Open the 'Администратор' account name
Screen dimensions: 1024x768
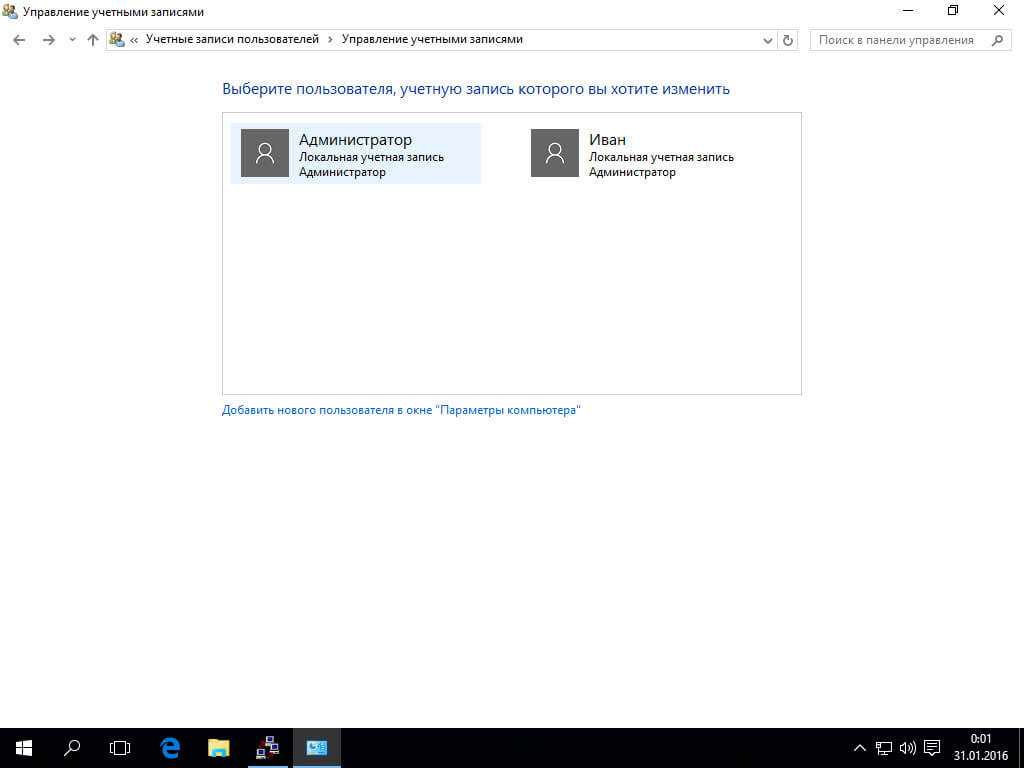point(355,140)
